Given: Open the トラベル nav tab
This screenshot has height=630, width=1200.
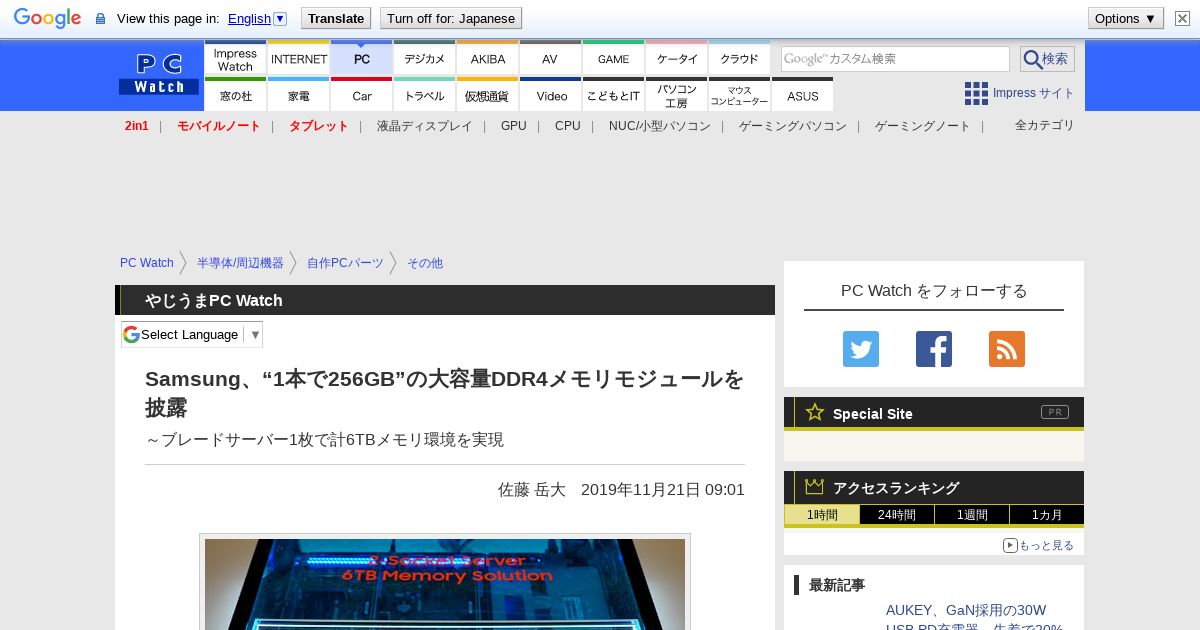Looking at the screenshot, I should 425,95.
